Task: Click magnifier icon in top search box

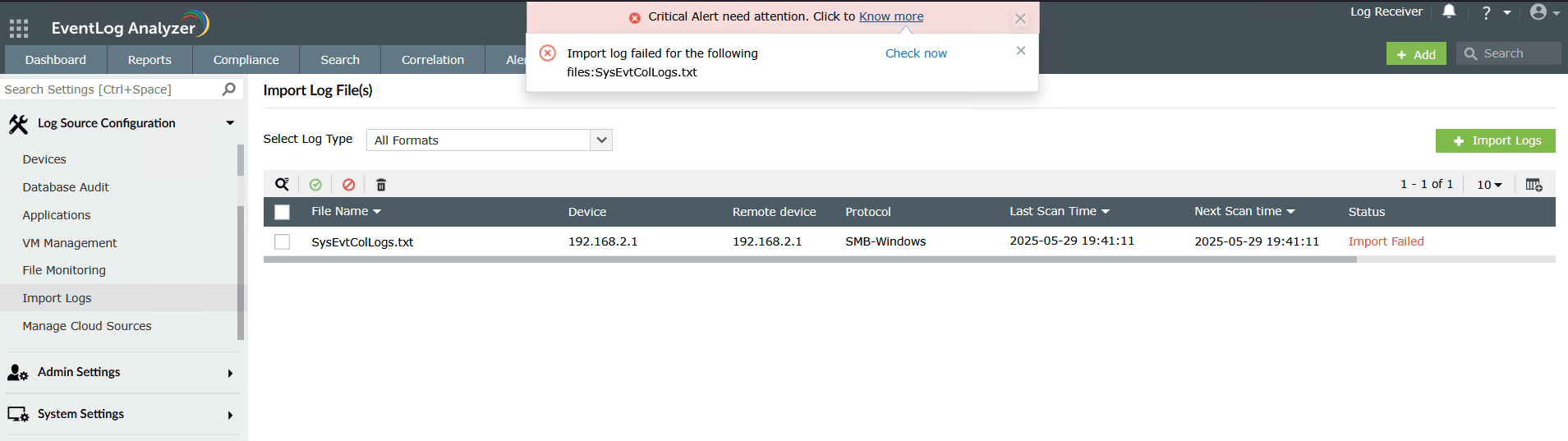Action: 1470,53
